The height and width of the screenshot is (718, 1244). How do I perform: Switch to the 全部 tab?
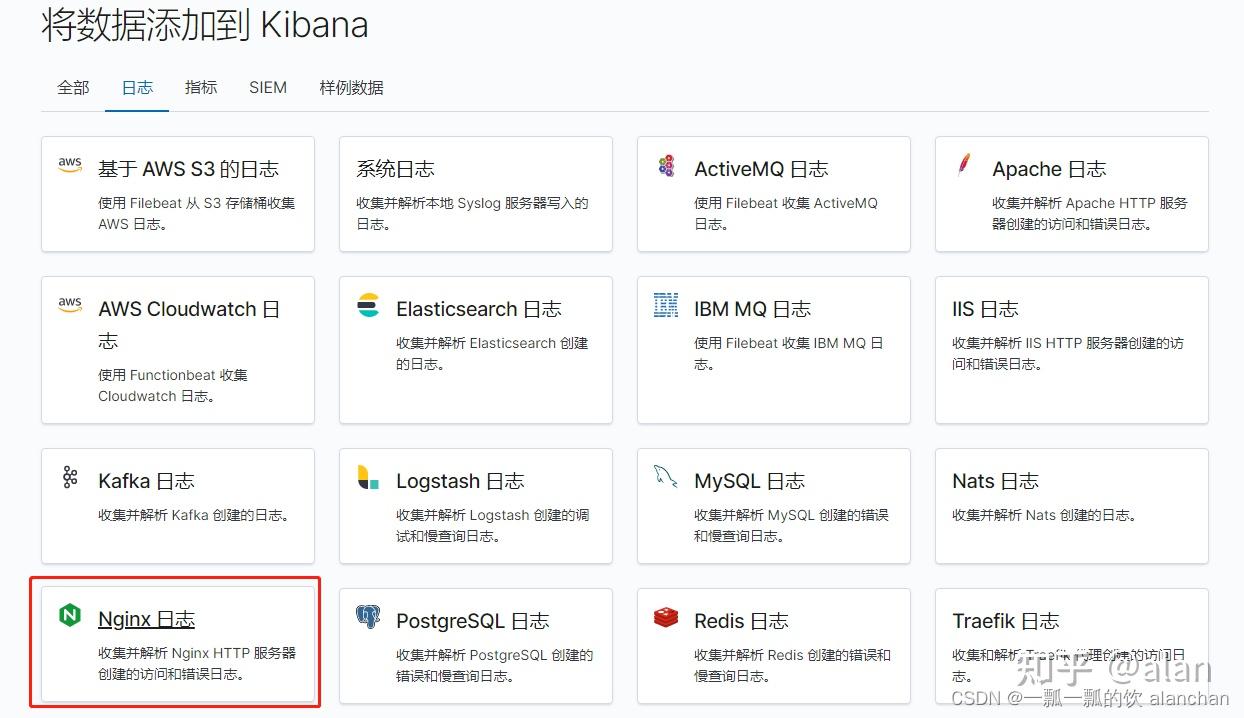click(x=72, y=88)
